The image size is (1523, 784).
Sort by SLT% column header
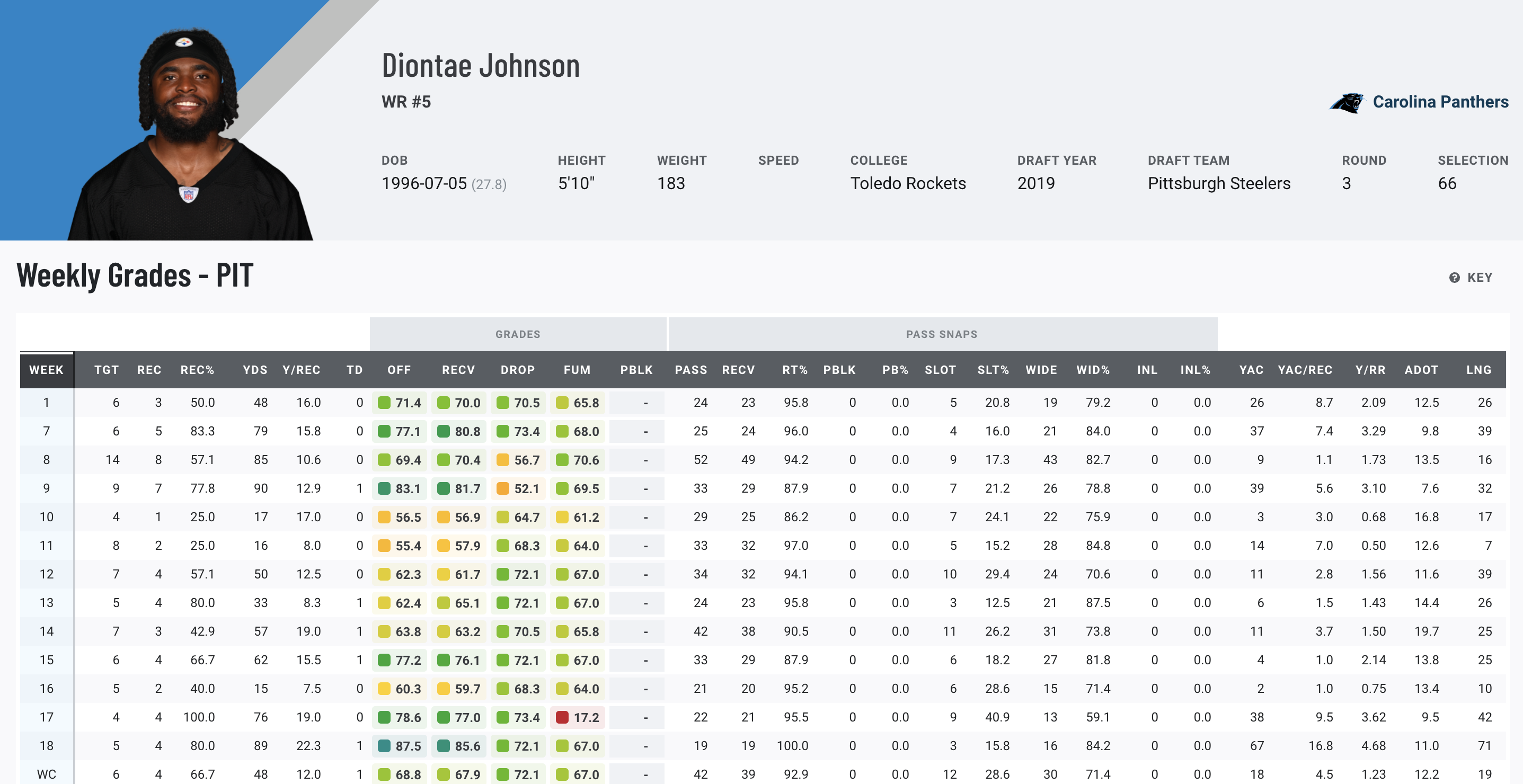click(993, 370)
